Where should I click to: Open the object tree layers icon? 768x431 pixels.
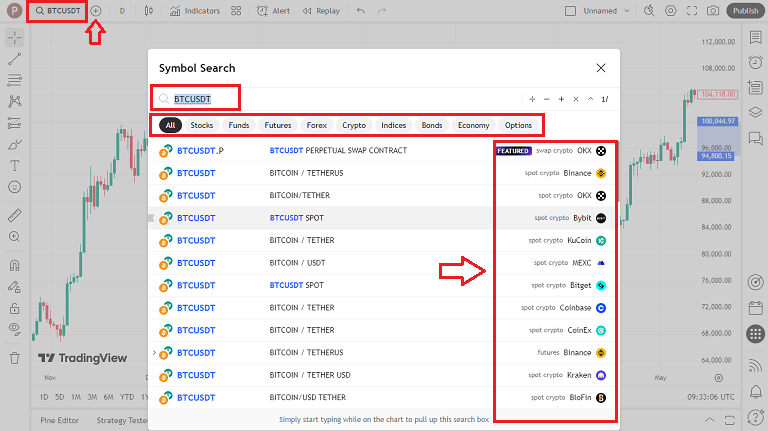pyautogui.click(x=755, y=112)
